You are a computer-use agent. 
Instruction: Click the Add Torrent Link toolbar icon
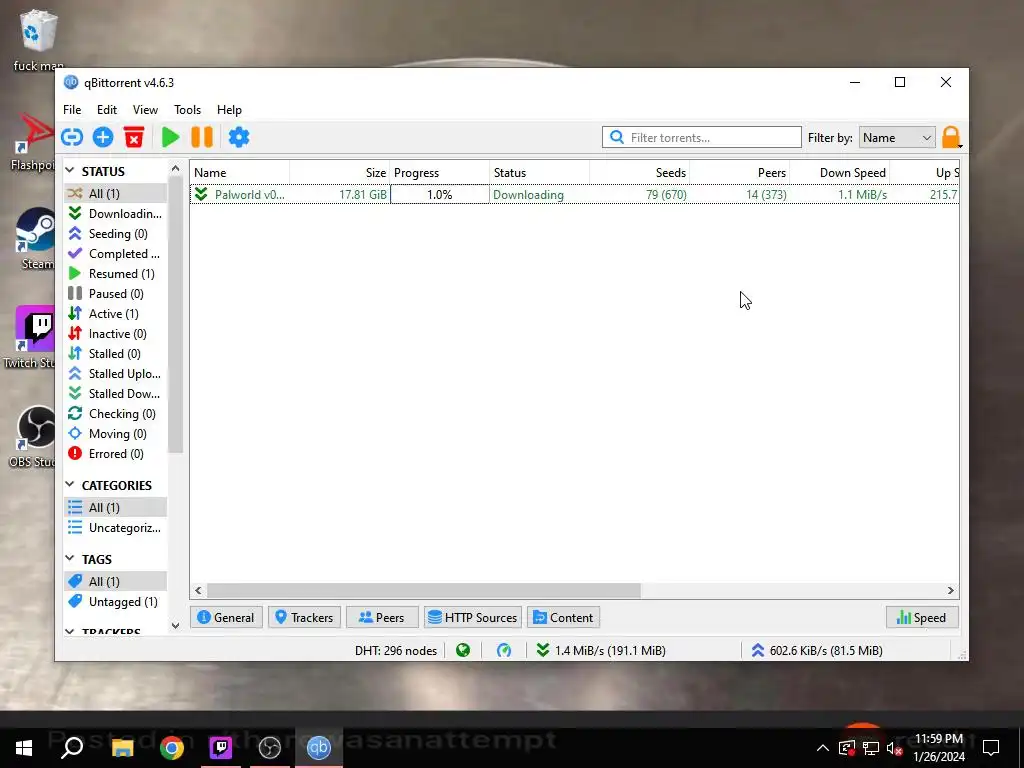click(x=72, y=137)
